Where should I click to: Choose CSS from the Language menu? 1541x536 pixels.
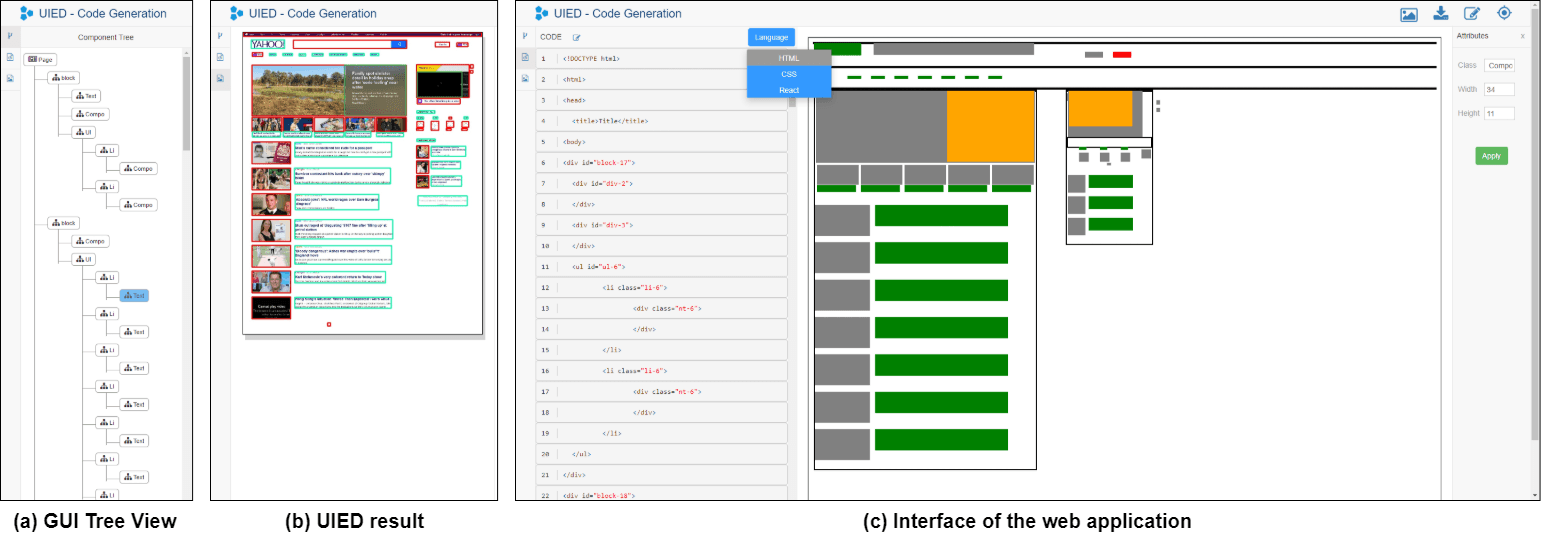789,74
